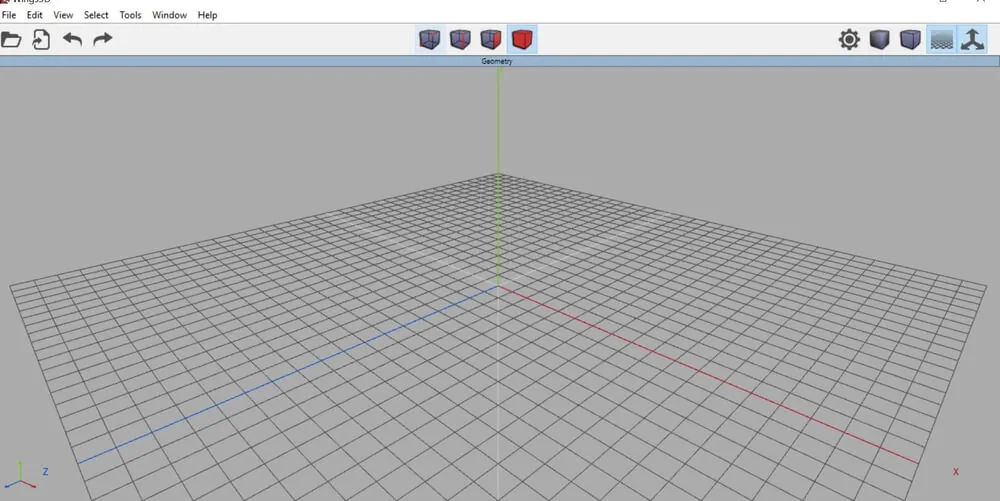
Task: Switch to edge selection mode
Action: tap(460, 40)
